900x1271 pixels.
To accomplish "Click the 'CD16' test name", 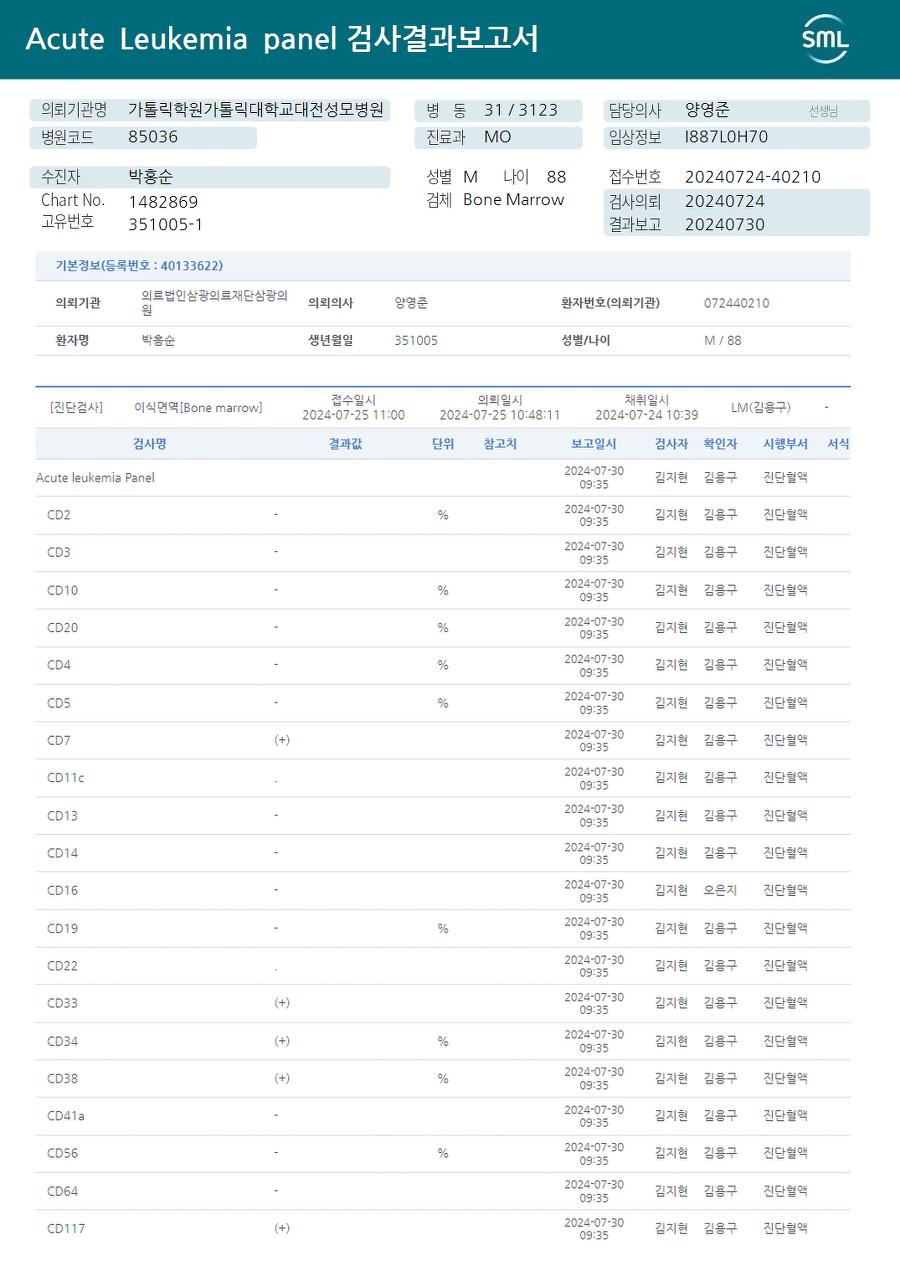I will click(x=62, y=891).
